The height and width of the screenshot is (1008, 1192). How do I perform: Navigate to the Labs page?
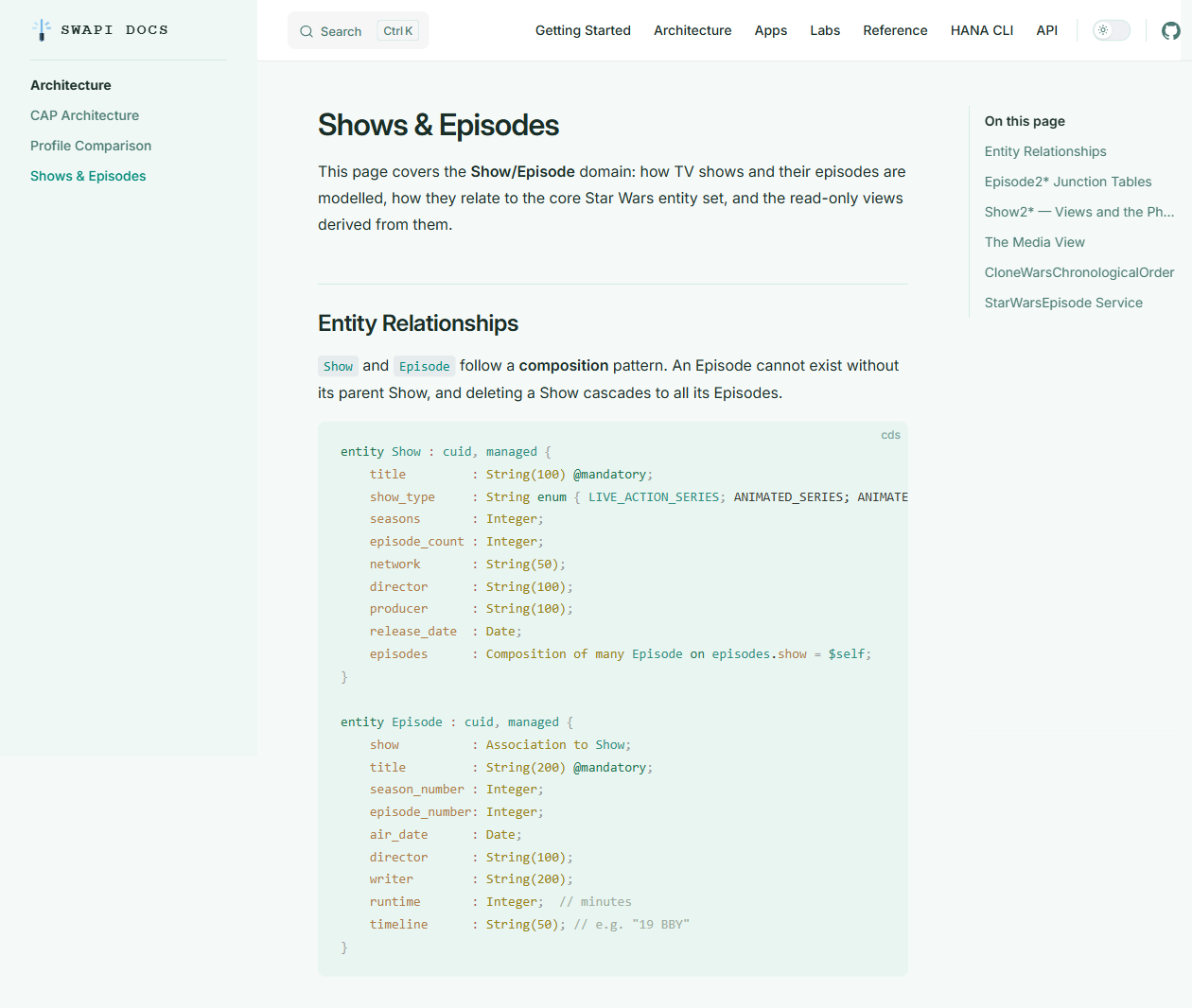coord(825,30)
